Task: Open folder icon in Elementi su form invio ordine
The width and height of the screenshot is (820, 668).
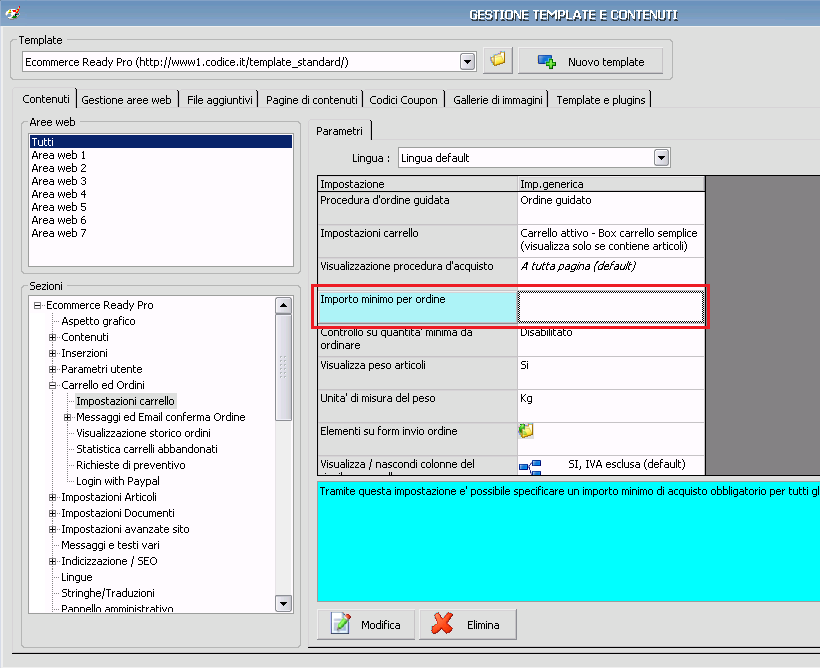Action: coord(526,431)
